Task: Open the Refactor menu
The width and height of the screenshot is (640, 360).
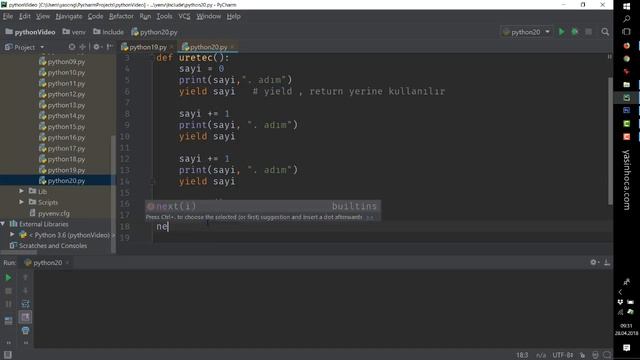Action: tap(121, 16)
